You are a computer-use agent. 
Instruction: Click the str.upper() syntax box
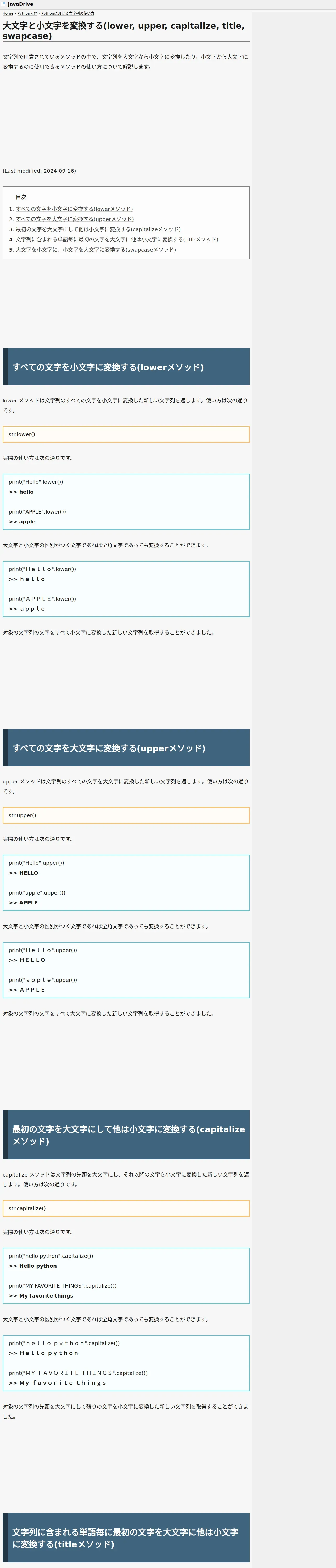126,816
